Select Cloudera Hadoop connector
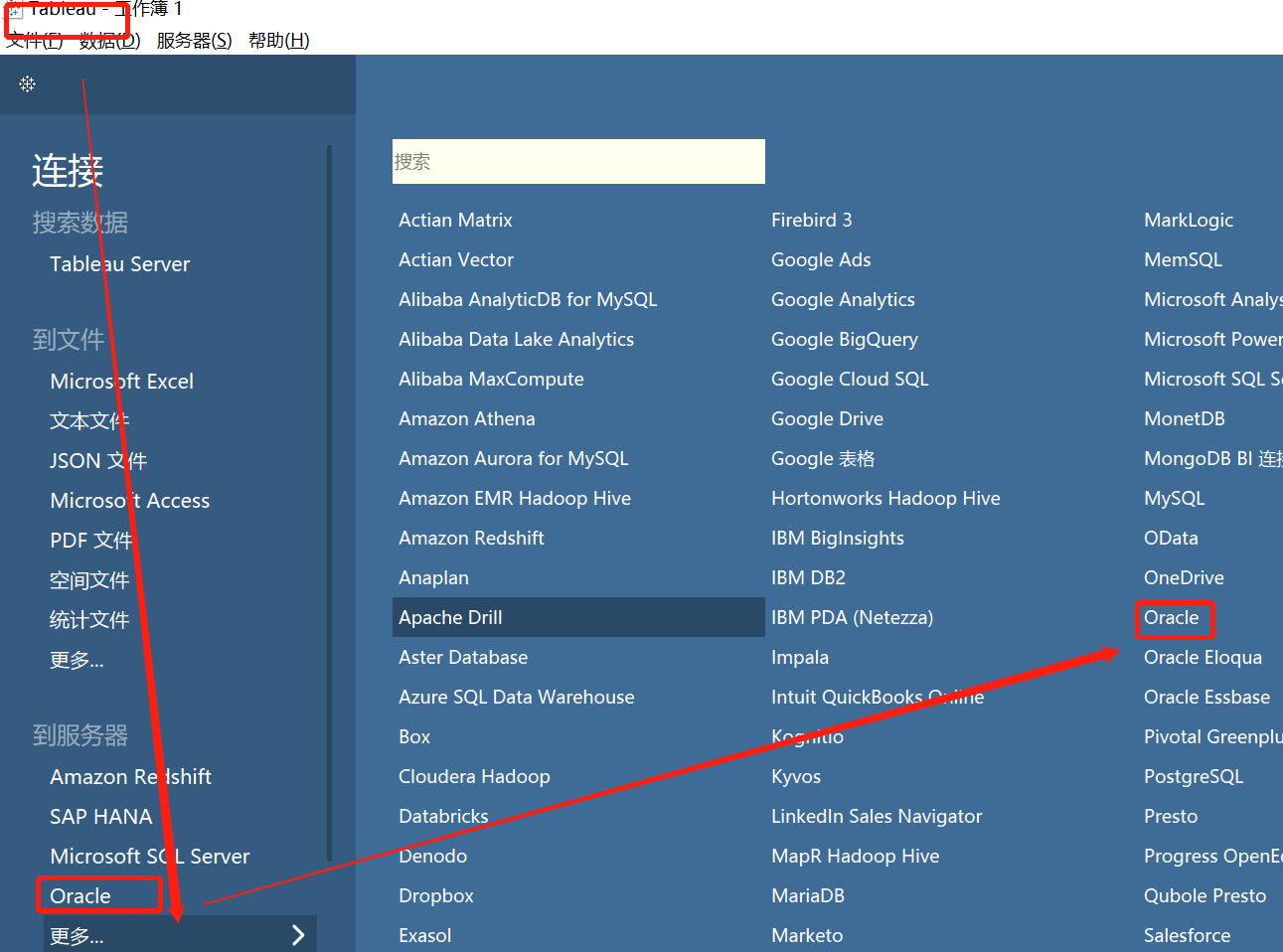 point(475,776)
